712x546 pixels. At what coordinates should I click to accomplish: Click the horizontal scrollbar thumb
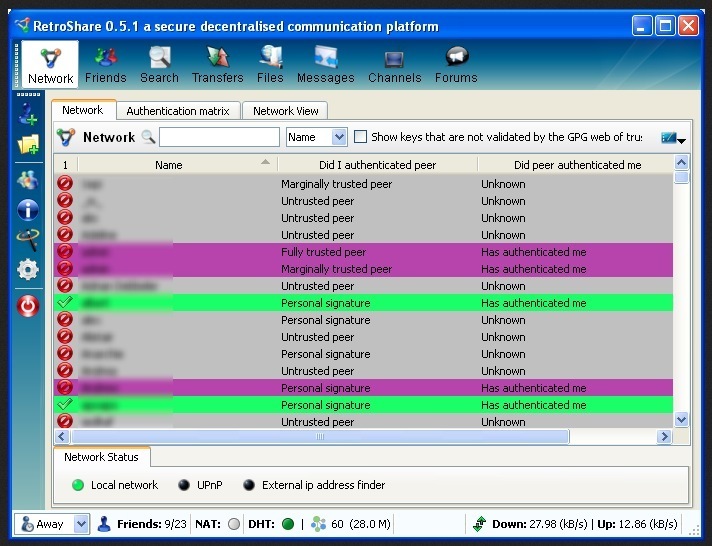pyautogui.click(x=320, y=437)
